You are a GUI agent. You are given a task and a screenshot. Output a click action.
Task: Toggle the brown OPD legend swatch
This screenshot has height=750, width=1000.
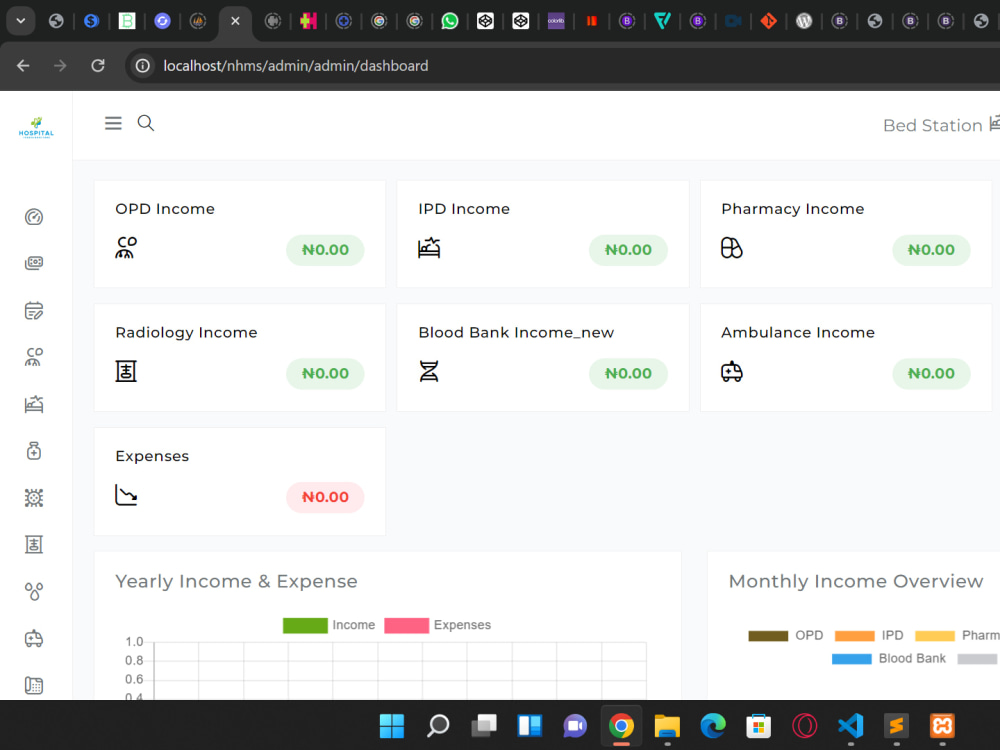(x=768, y=636)
